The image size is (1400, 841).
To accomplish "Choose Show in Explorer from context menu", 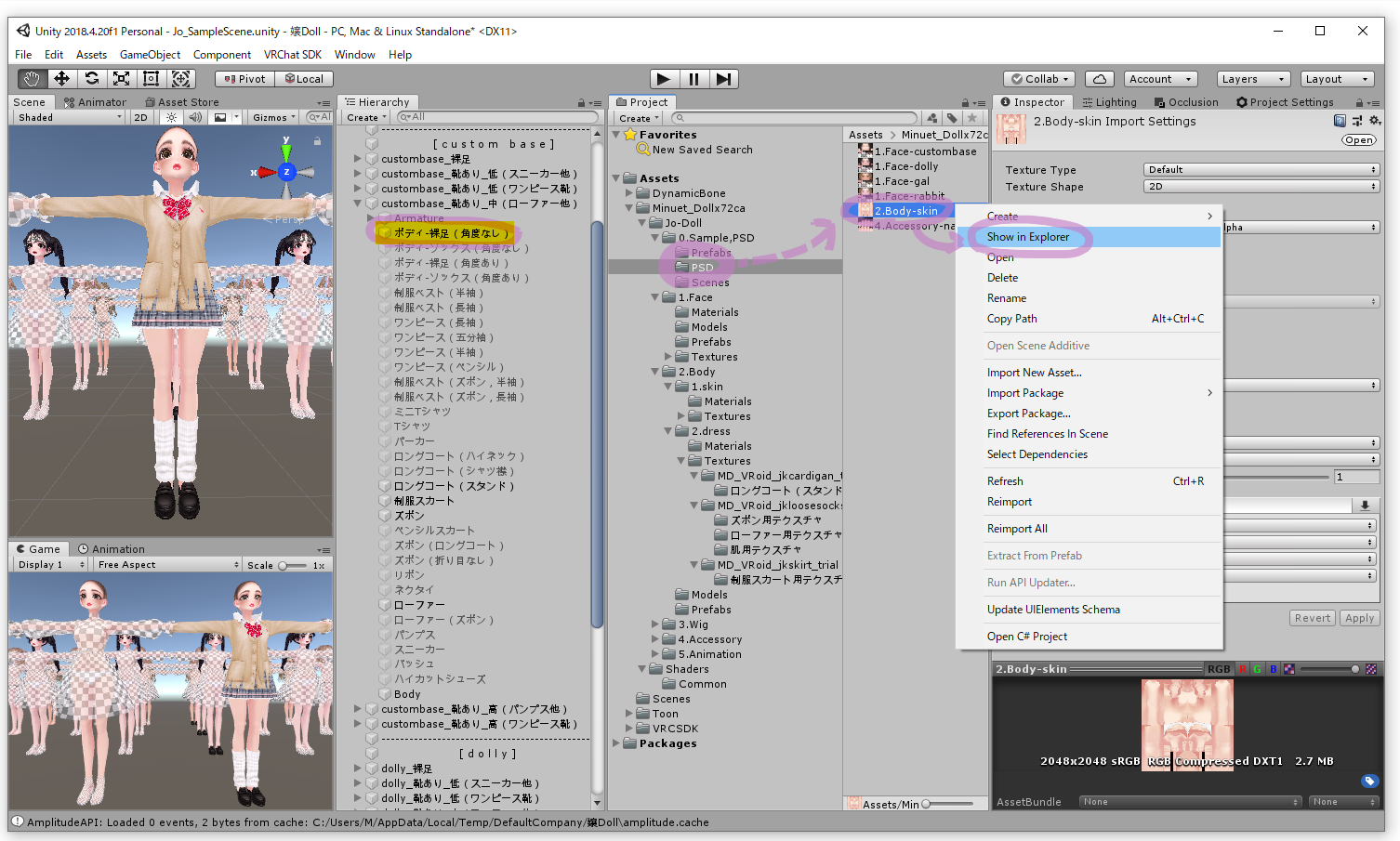I will 1090,237.
